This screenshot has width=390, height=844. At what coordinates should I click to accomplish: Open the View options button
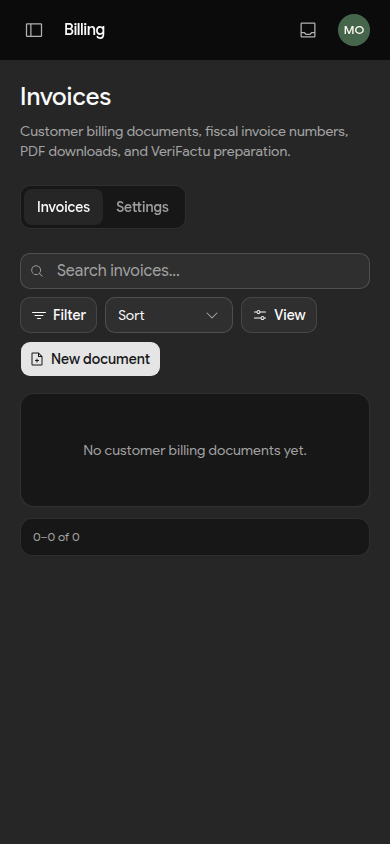pyautogui.click(x=279, y=315)
